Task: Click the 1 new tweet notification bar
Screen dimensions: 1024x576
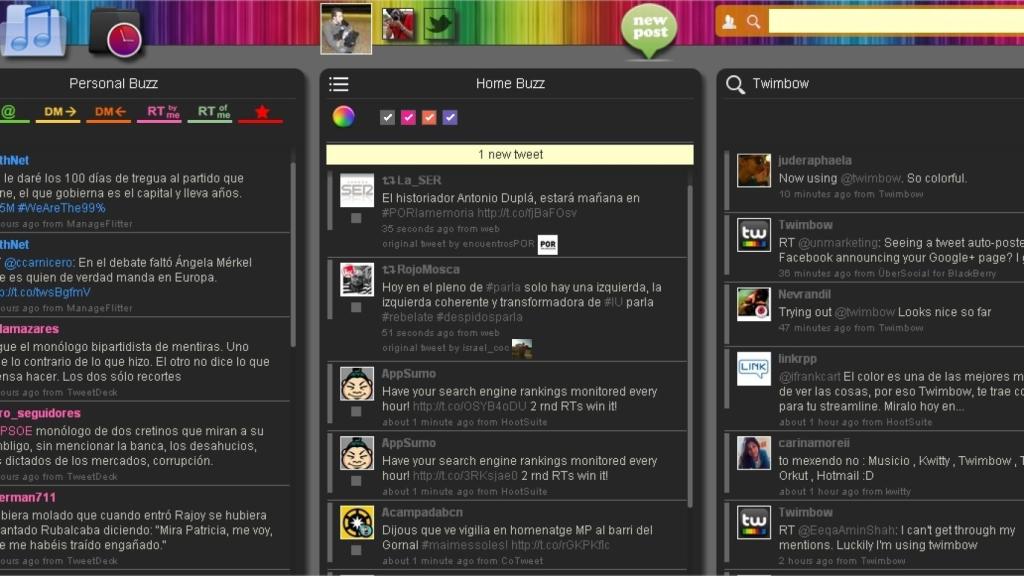Action: [512, 154]
